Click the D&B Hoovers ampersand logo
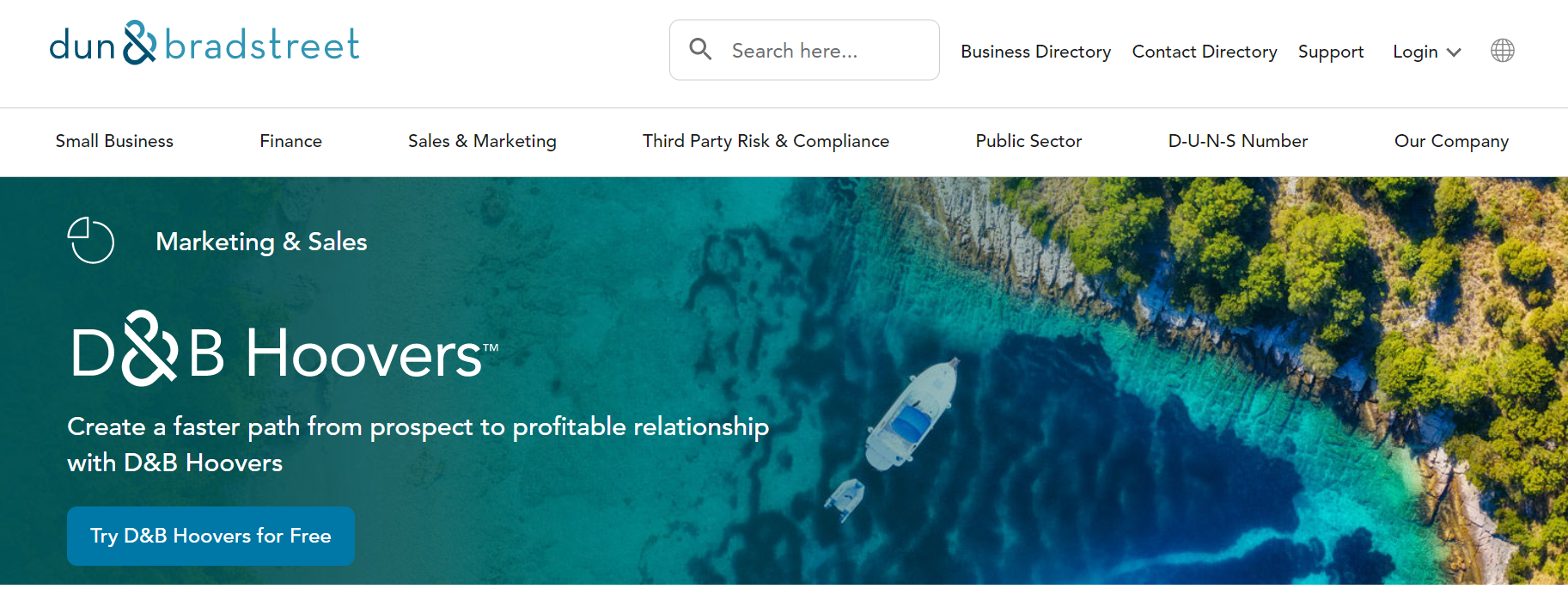 (x=150, y=350)
